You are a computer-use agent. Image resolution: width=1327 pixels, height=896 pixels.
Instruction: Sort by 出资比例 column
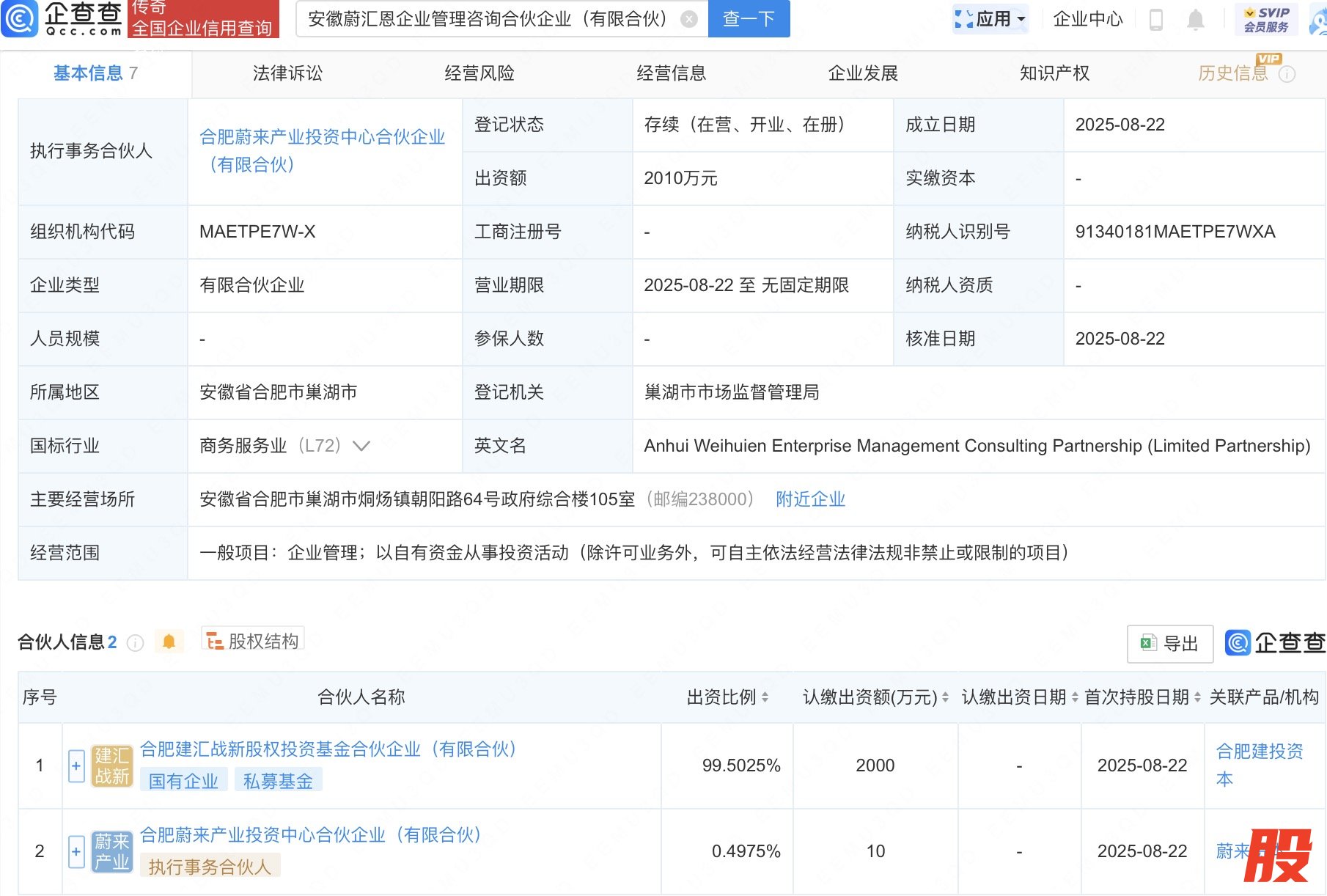click(x=765, y=697)
